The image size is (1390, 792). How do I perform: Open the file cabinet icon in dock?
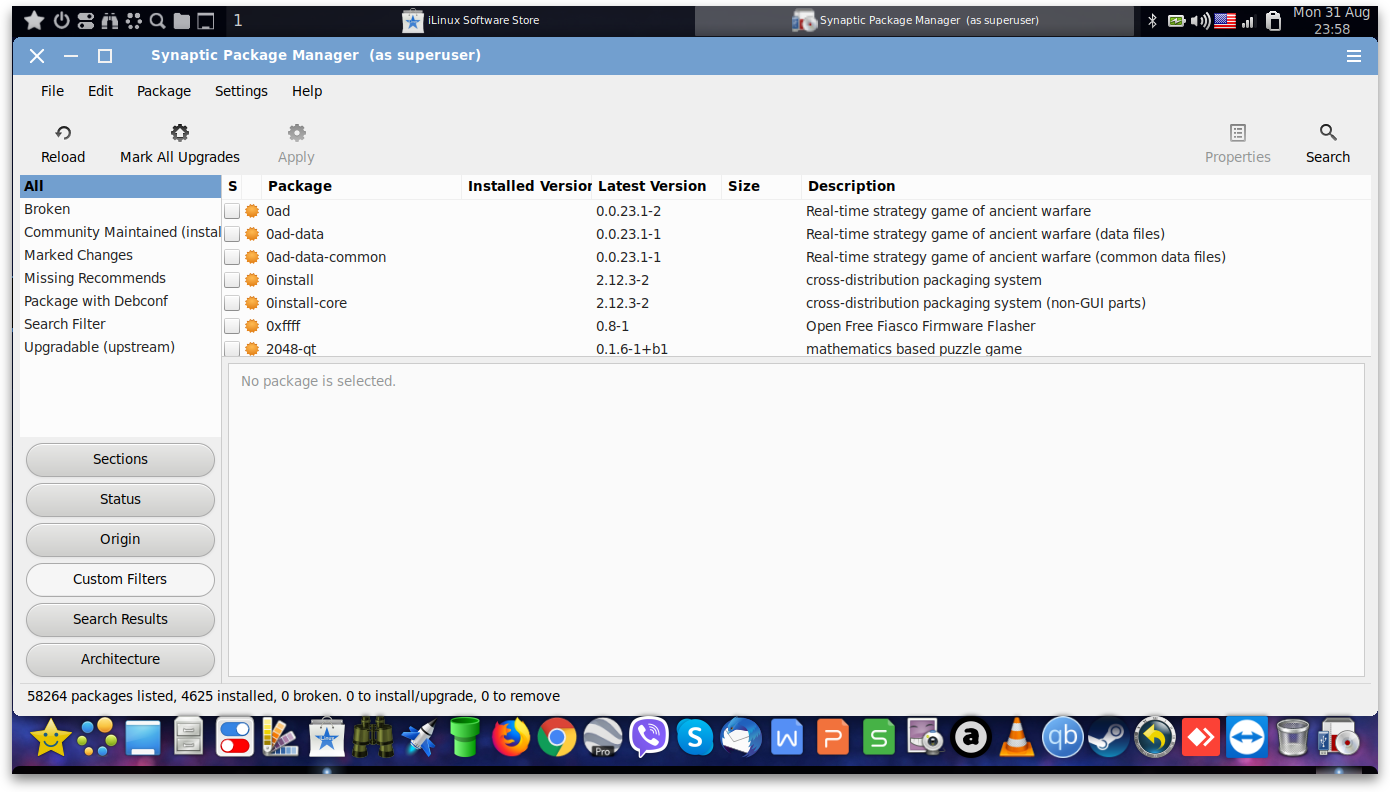(189, 738)
